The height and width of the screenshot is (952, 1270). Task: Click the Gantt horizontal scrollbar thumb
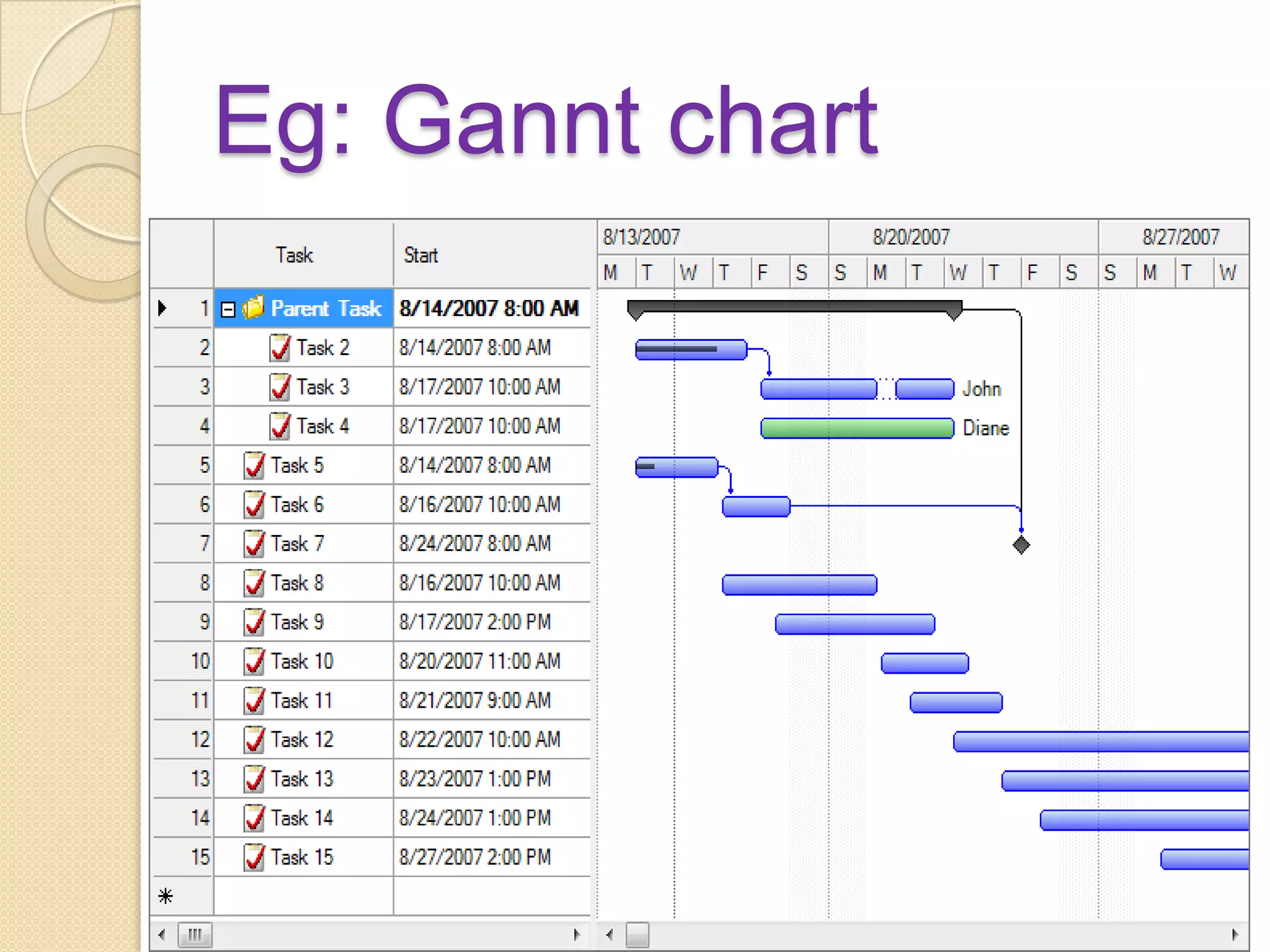637,935
